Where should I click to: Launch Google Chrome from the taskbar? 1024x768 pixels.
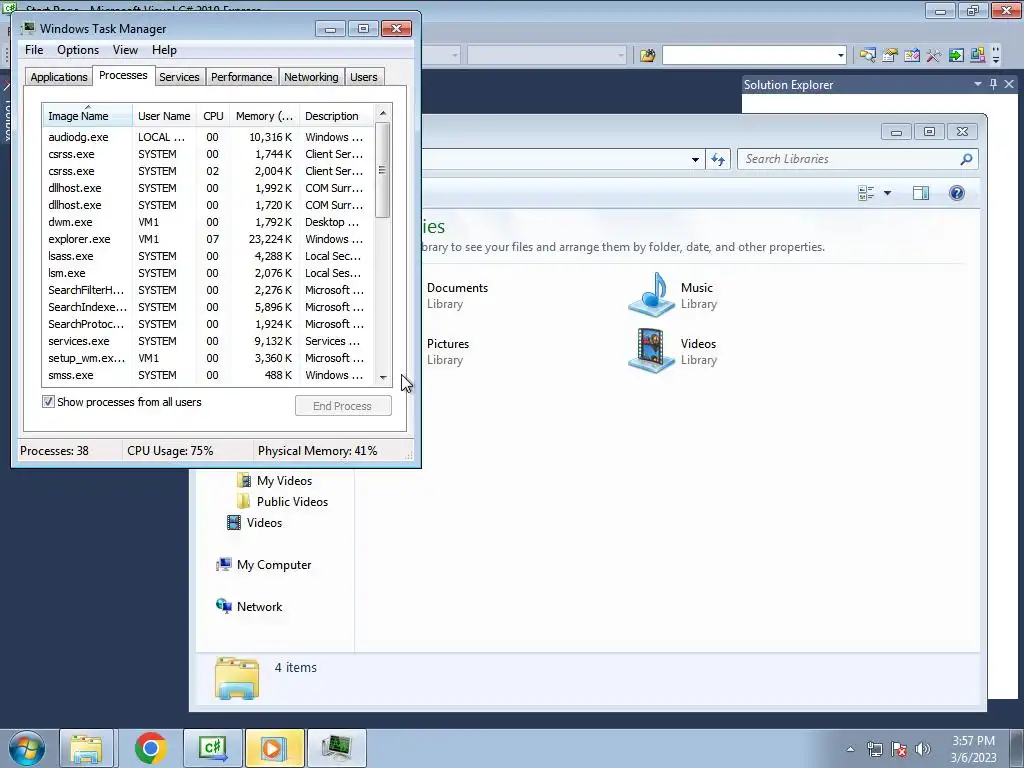(150, 748)
